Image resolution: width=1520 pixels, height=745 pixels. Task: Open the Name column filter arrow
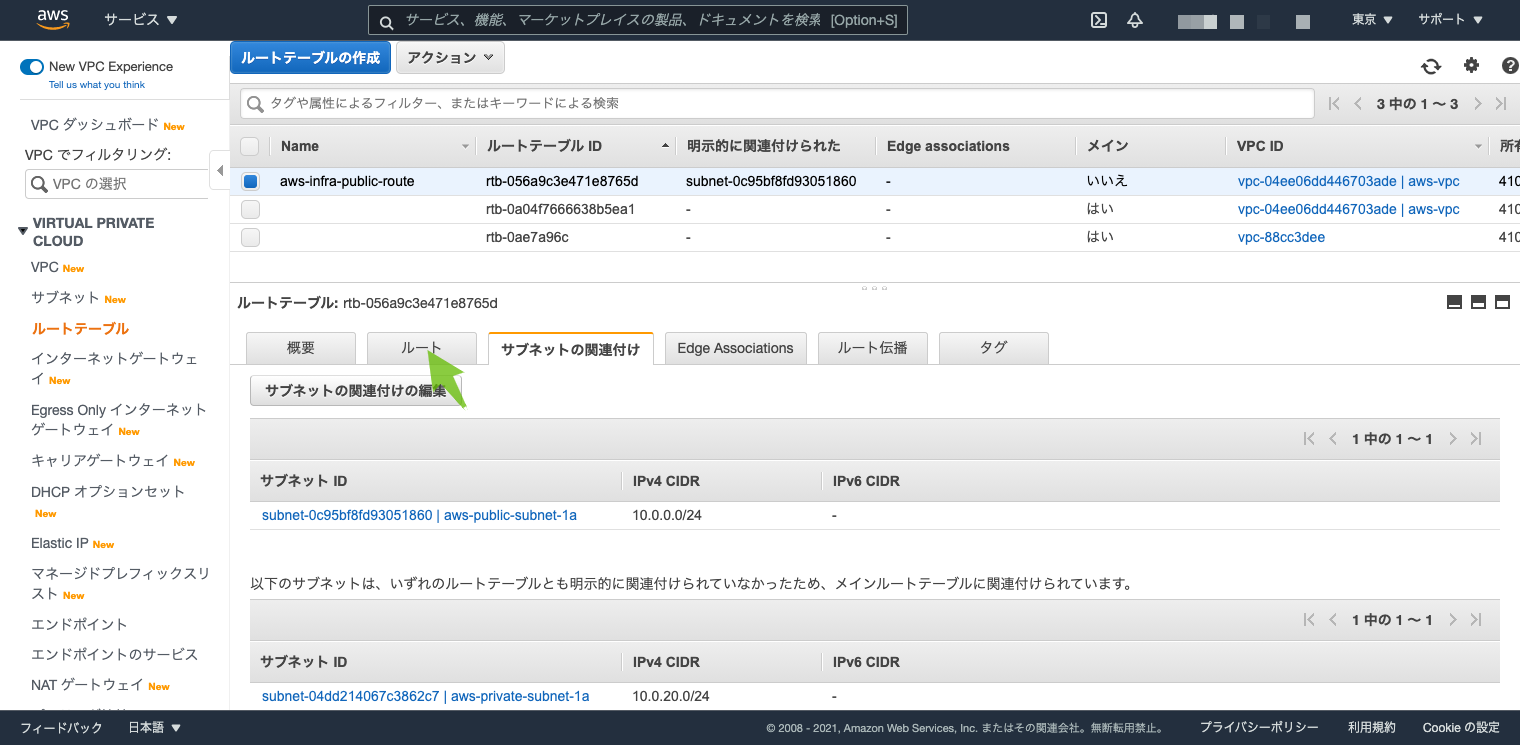tap(465, 147)
